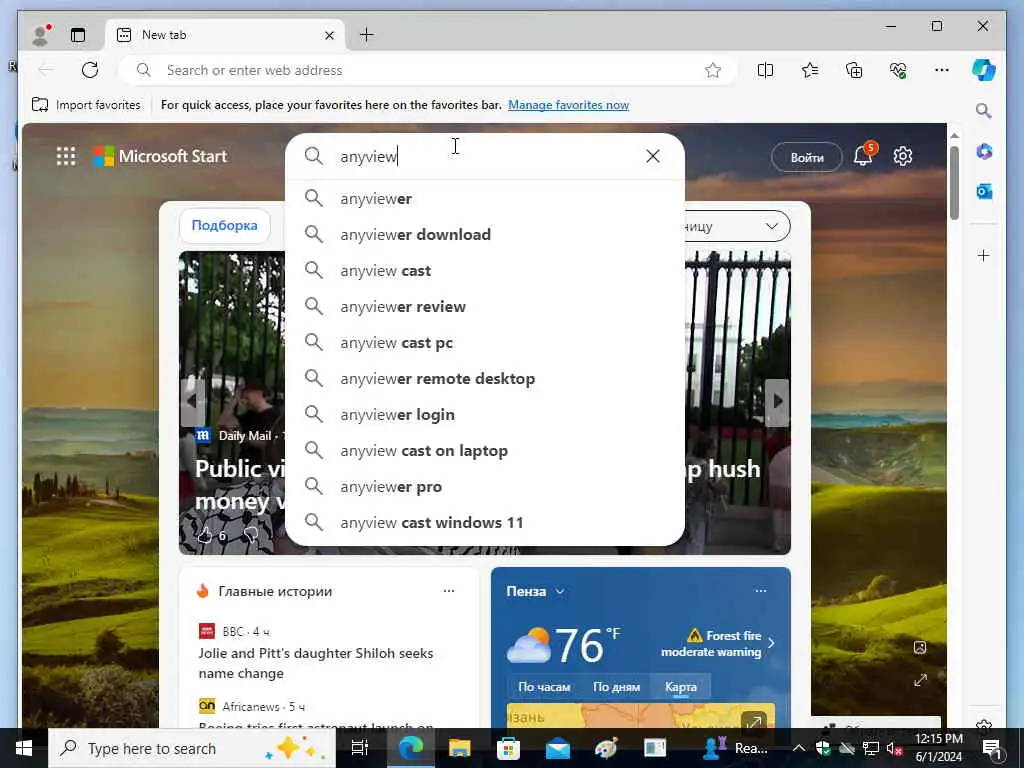This screenshot has width=1024, height=768.
Task: Open the tab actions menu icon
Action: (x=78, y=35)
